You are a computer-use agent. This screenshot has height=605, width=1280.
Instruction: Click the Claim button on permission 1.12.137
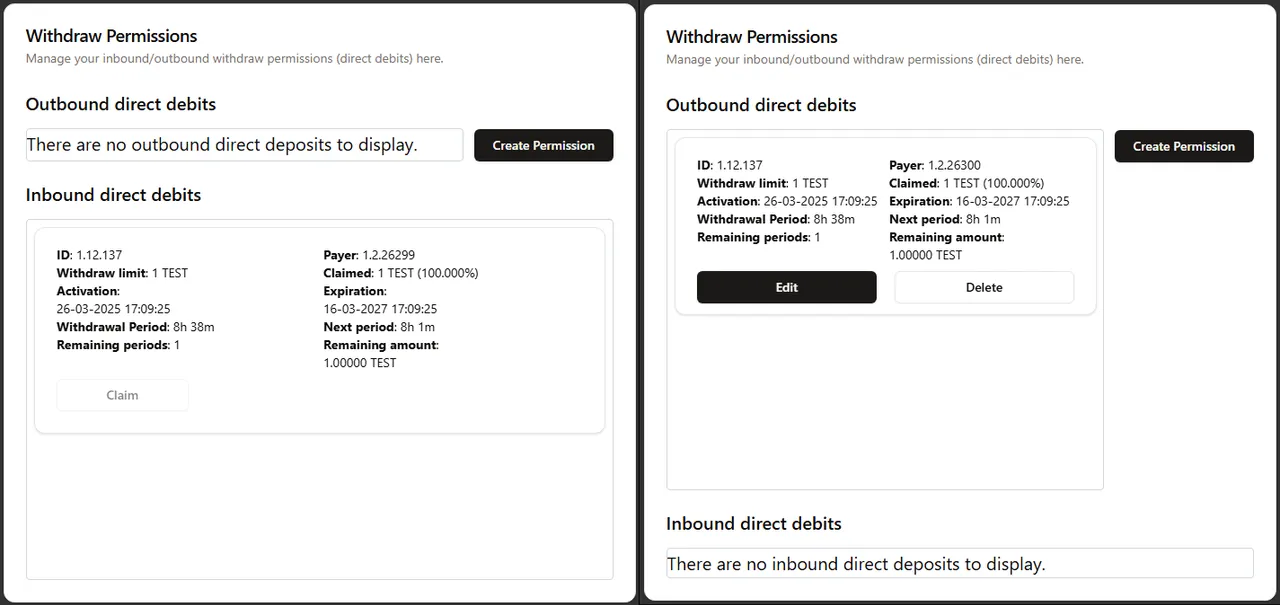pyautogui.click(x=122, y=395)
